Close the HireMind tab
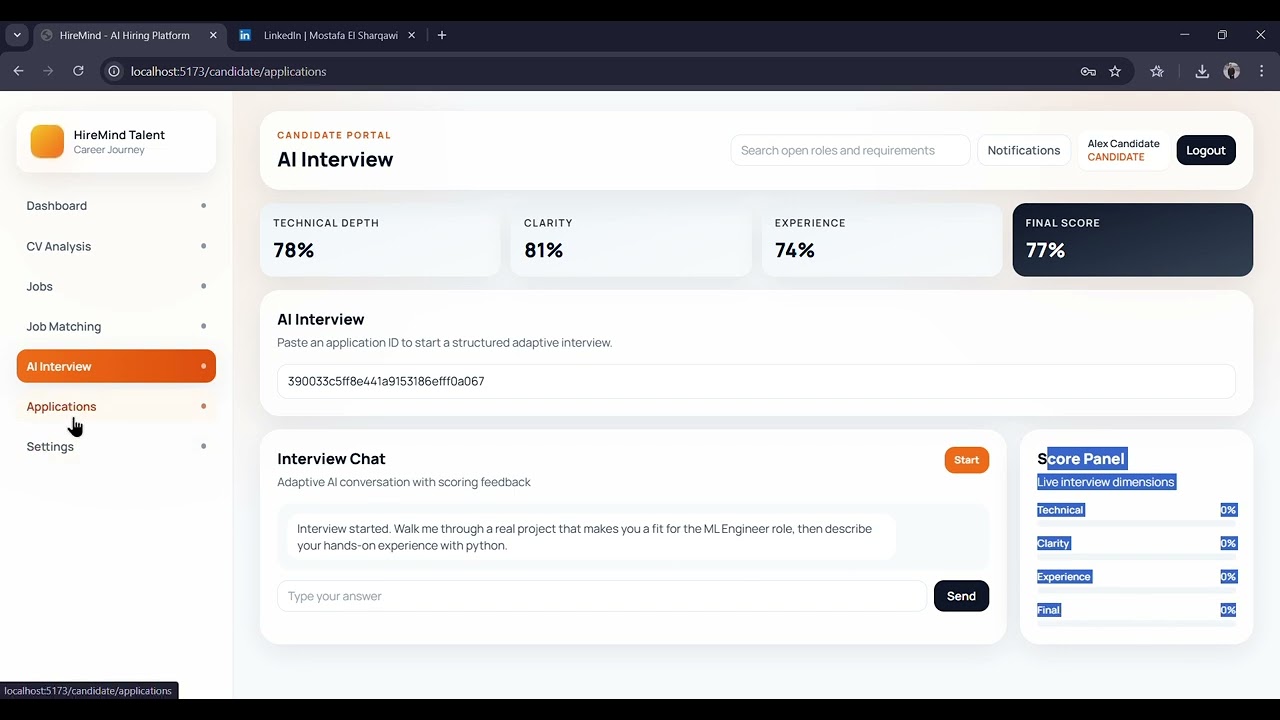This screenshot has width=1280, height=720. click(x=213, y=35)
